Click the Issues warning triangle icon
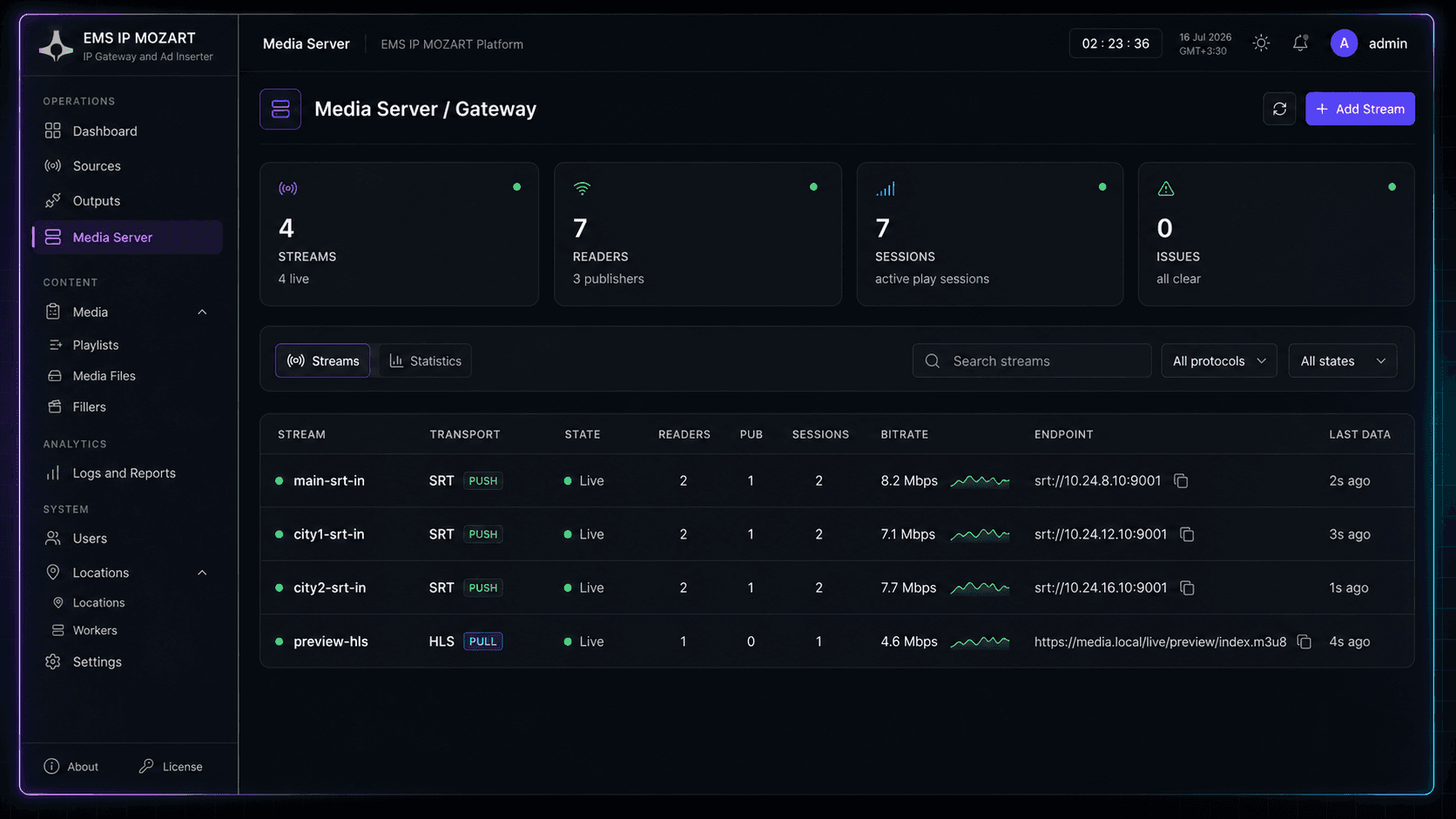 [1166, 189]
